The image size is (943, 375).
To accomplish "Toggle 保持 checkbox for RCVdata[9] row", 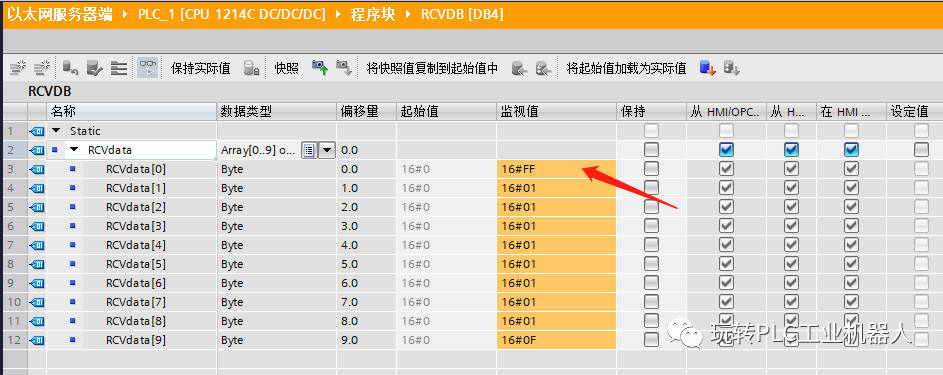I will [x=651, y=340].
